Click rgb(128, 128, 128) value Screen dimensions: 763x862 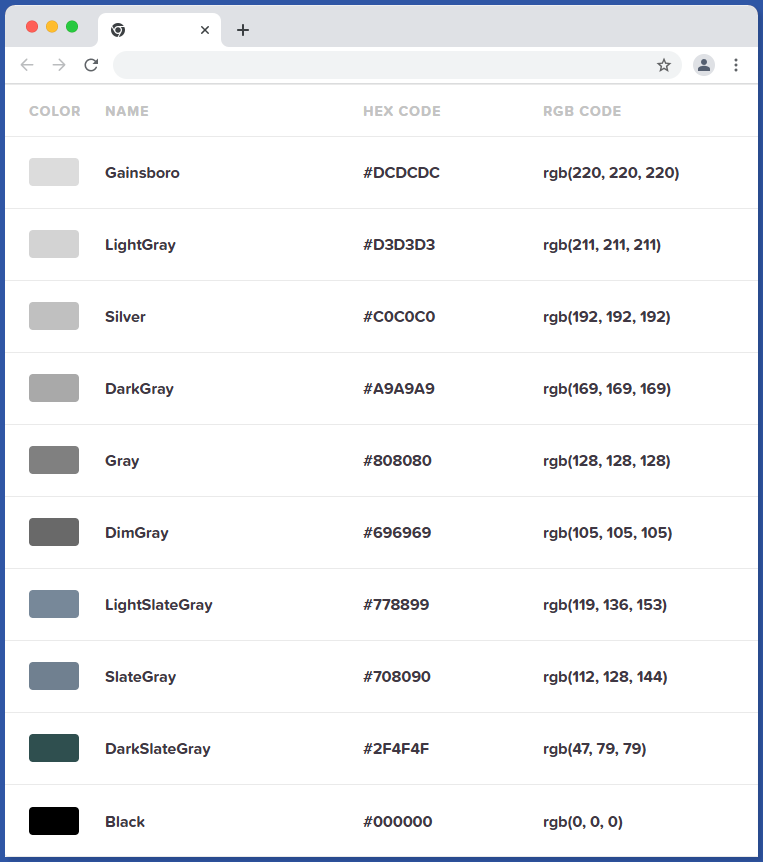[607, 461]
